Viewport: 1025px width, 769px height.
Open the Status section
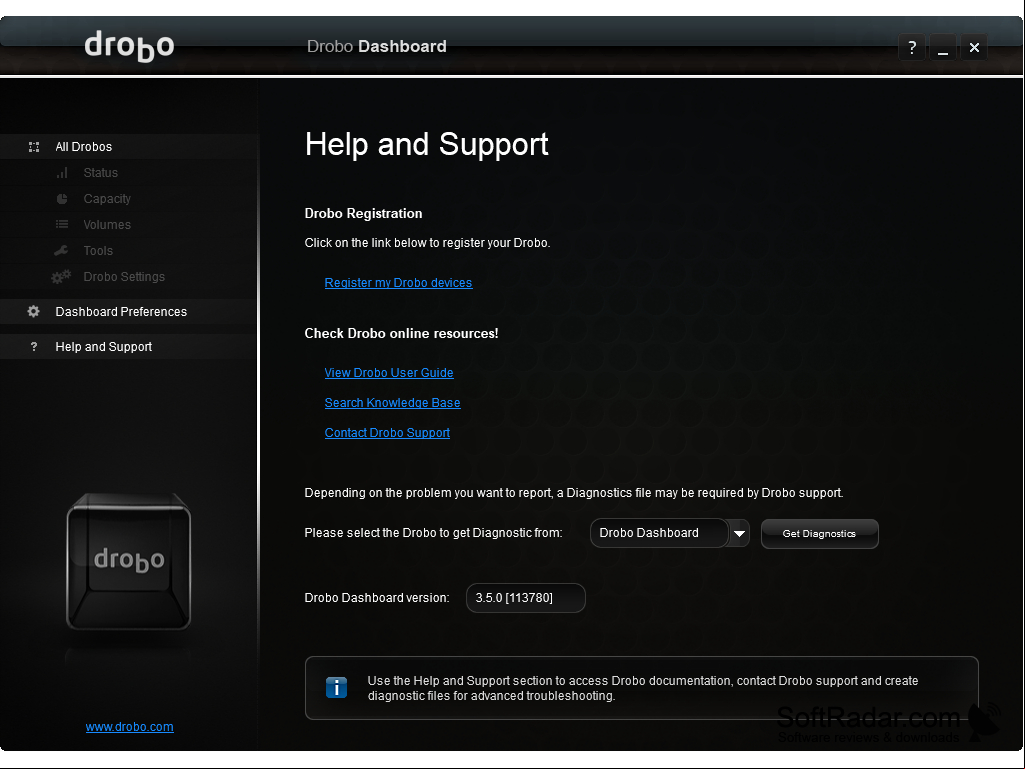click(129, 173)
